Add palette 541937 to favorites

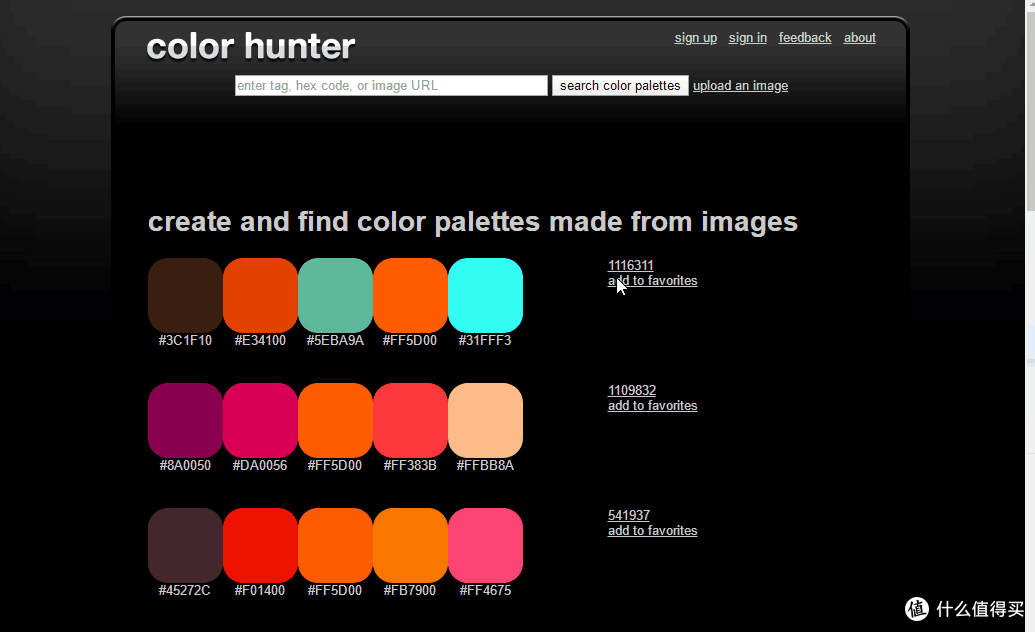point(652,530)
